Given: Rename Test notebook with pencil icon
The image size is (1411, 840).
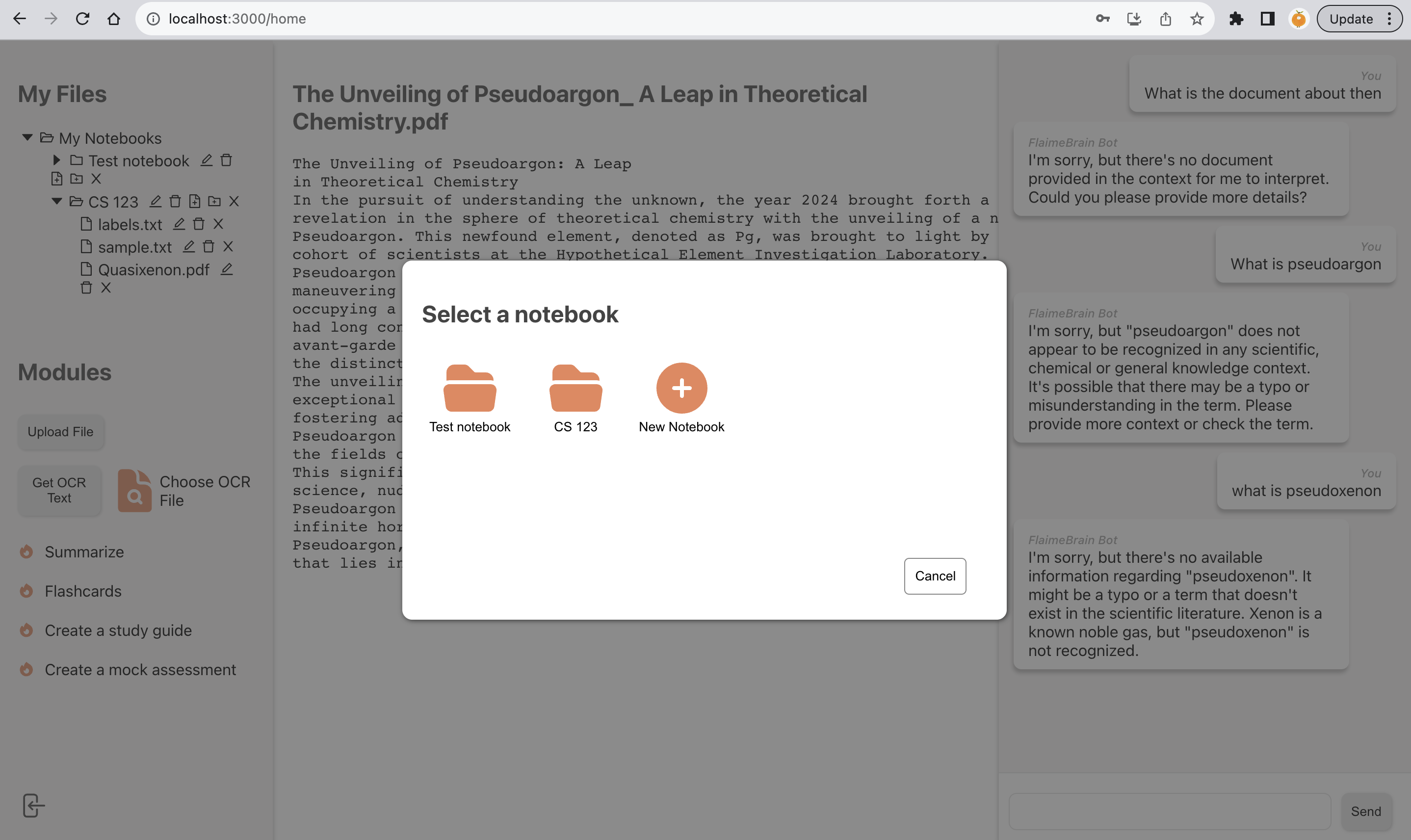Looking at the screenshot, I should coord(207,161).
